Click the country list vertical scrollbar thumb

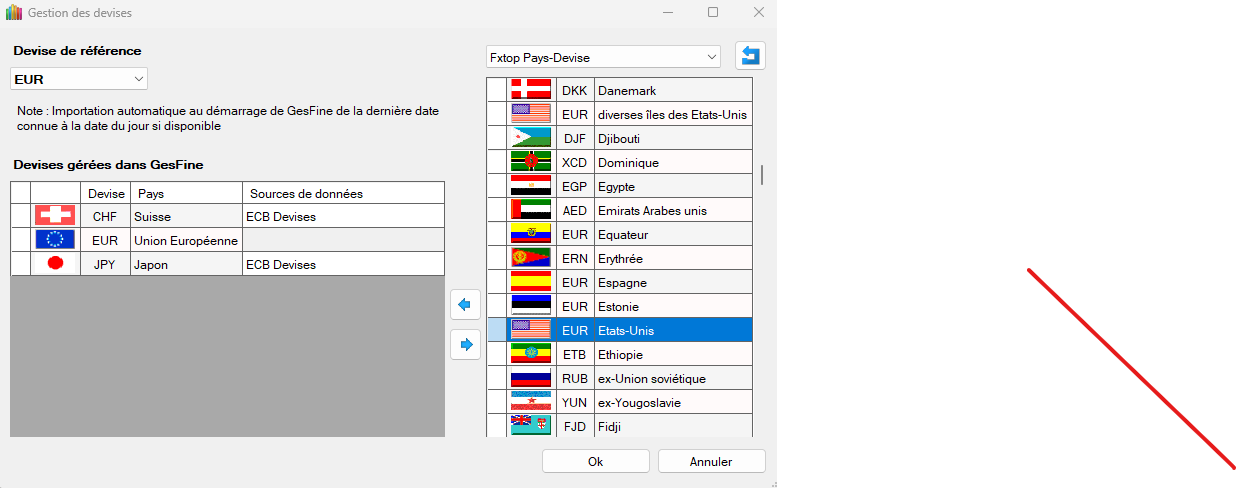click(x=762, y=175)
